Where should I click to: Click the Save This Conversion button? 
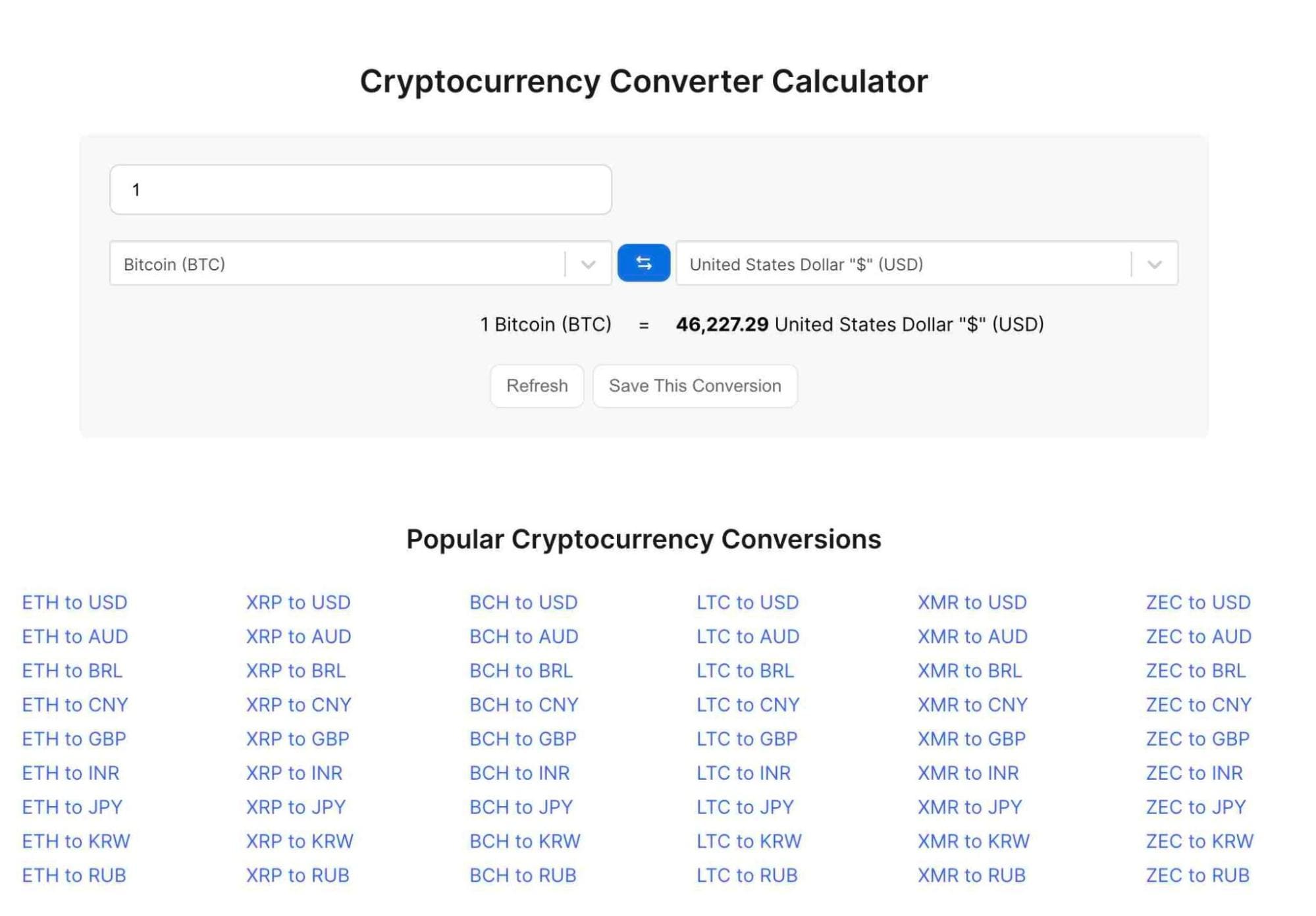(x=695, y=385)
